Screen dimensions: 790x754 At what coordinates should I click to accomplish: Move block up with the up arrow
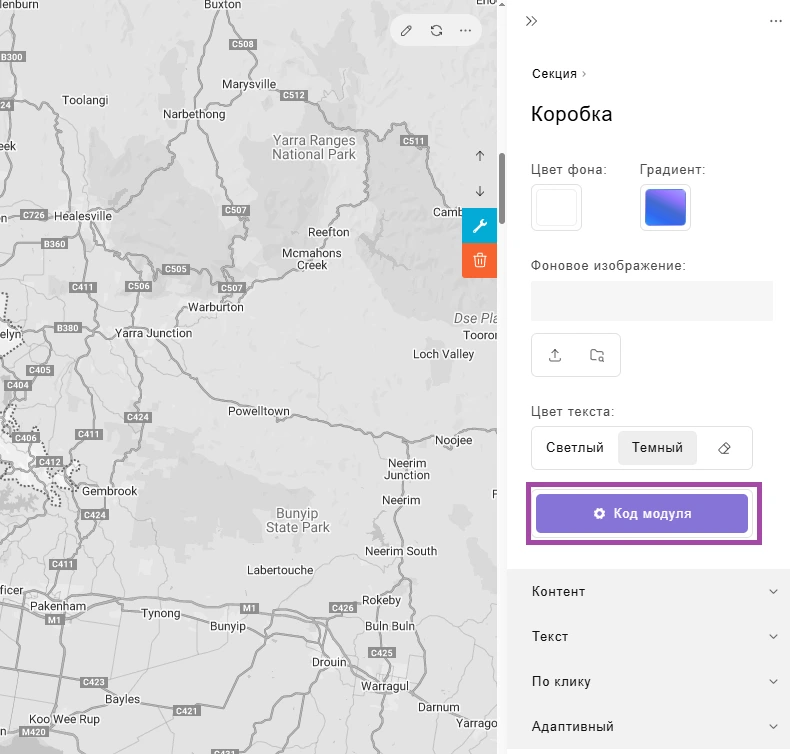(x=480, y=156)
